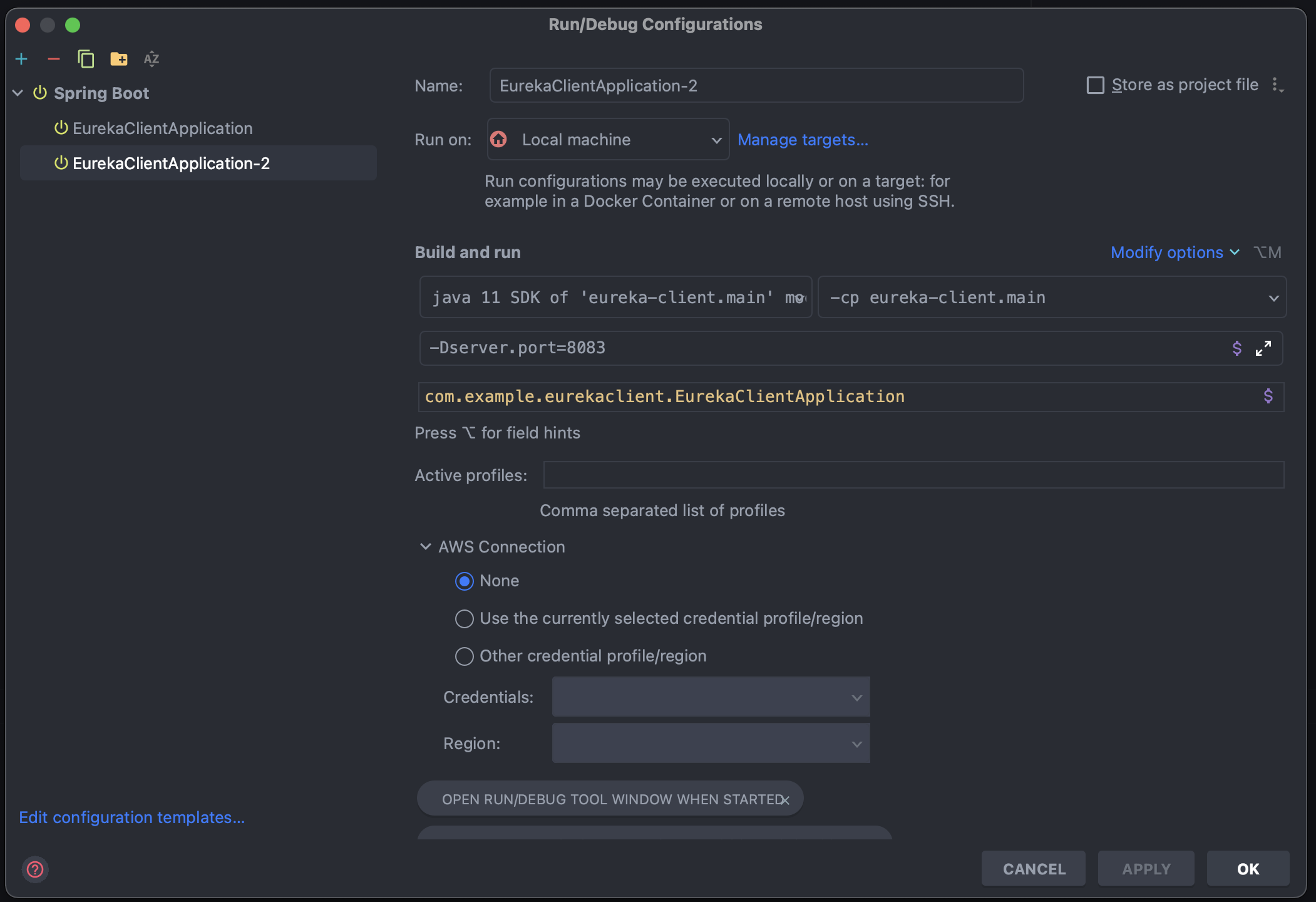Viewport: 1316px width, 902px height.
Task: Open the Local machine Run on dropdown
Action: [608, 140]
